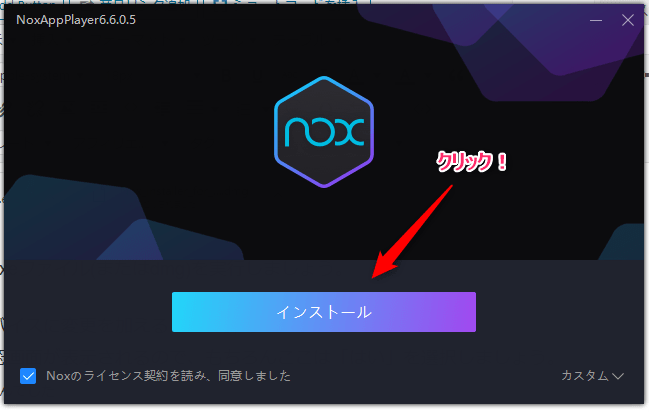Click the purple right end of install button
The width and height of the screenshot is (649, 412).
click(462, 312)
